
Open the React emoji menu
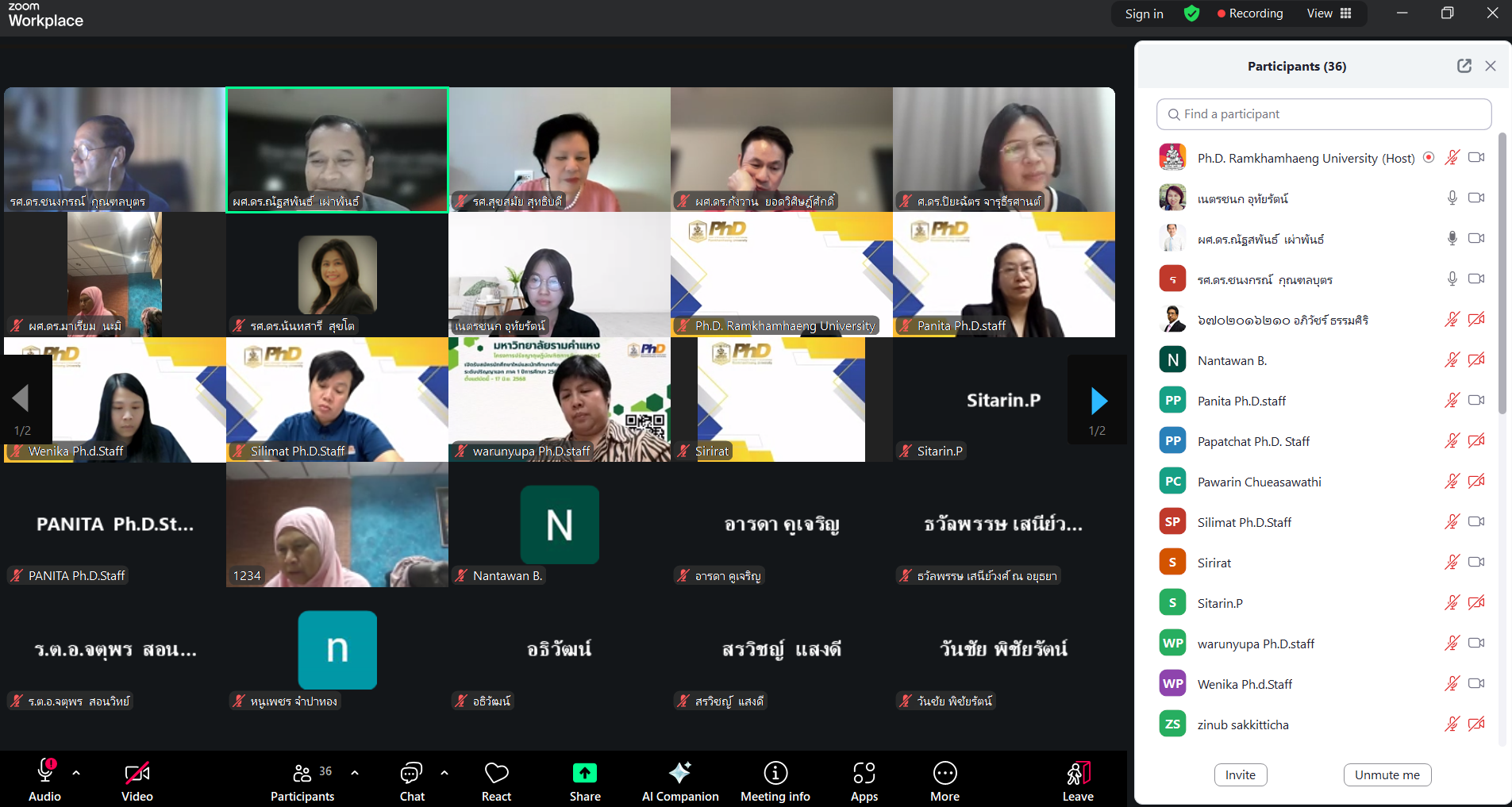pos(496,774)
